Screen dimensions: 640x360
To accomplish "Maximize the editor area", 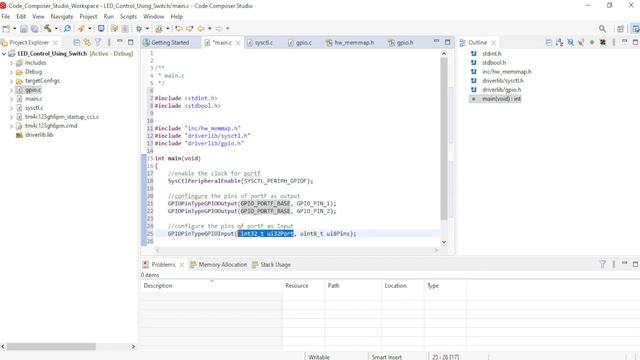I will (x=447, y=42).
